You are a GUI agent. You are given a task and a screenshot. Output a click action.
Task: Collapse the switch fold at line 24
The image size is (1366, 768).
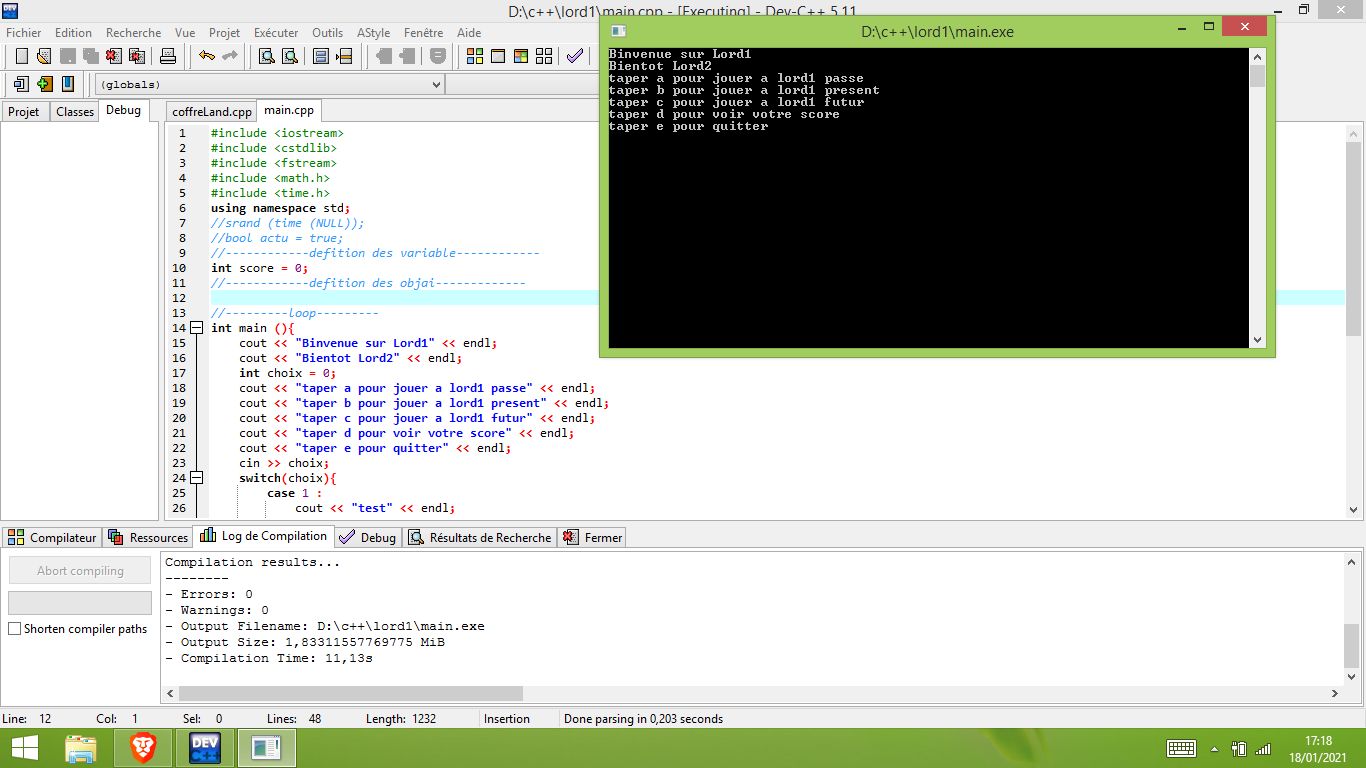[196, 478]
